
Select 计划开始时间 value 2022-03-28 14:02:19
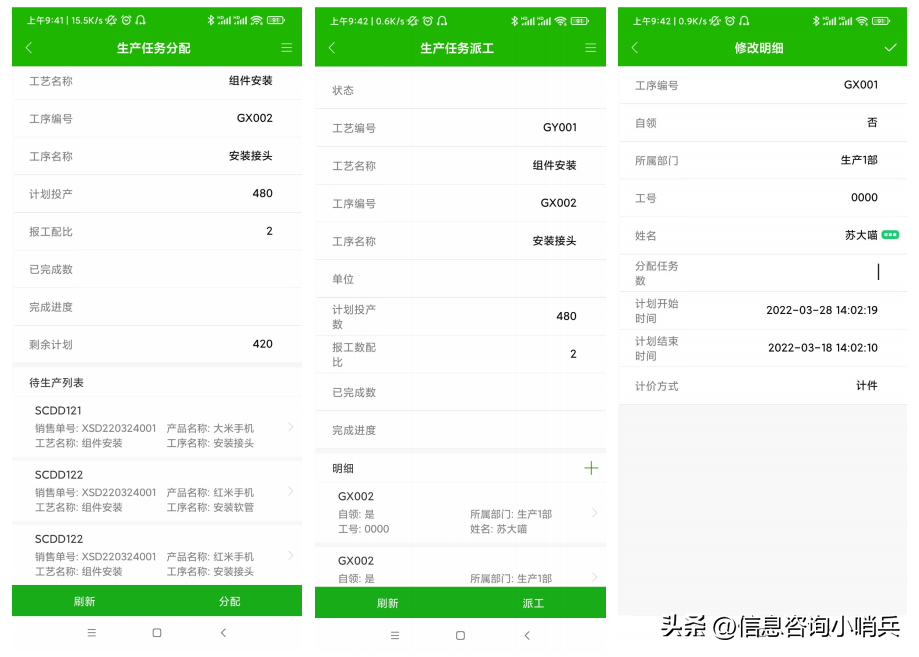click(x=822, y=310)
